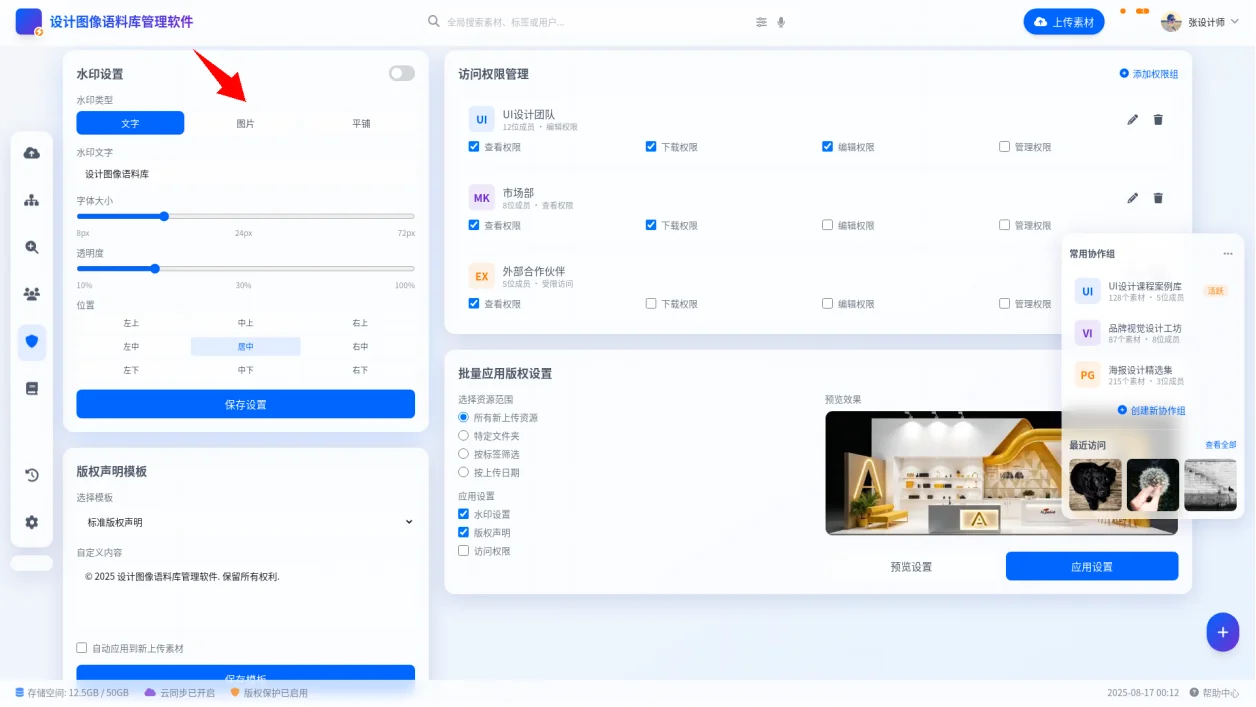Select the 文字 watermark type tab
This screenshot has height=707, width=1256.
coord(131,123)
